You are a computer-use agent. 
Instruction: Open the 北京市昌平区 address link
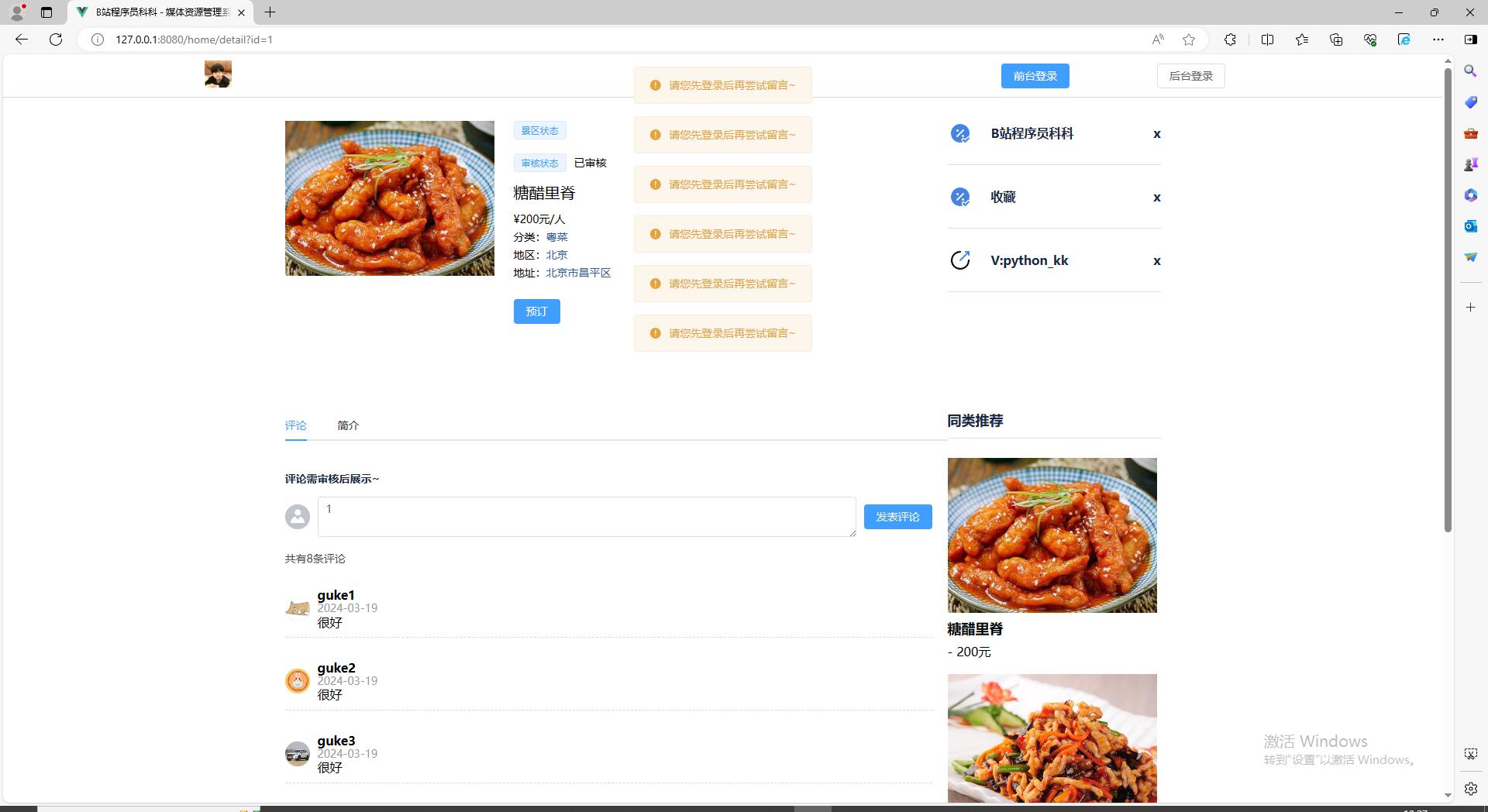[579, 273]
